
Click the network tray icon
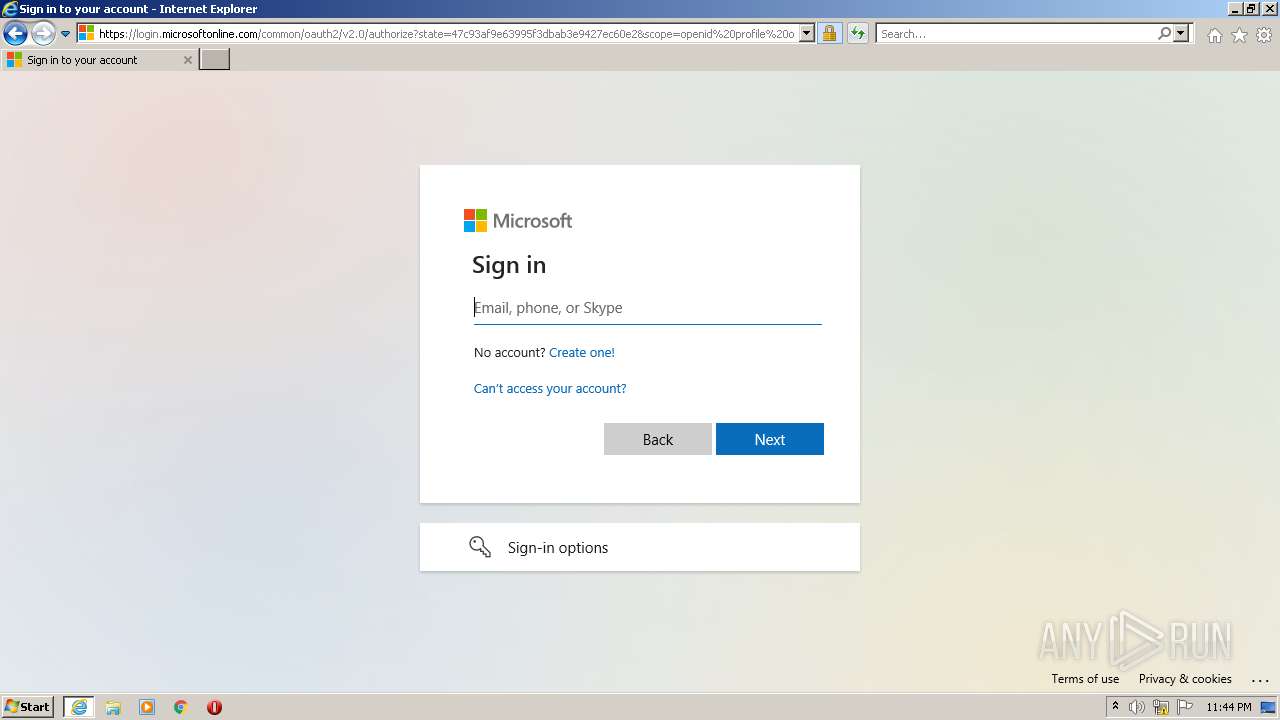pyautogui.click(x=1161, y=707)
